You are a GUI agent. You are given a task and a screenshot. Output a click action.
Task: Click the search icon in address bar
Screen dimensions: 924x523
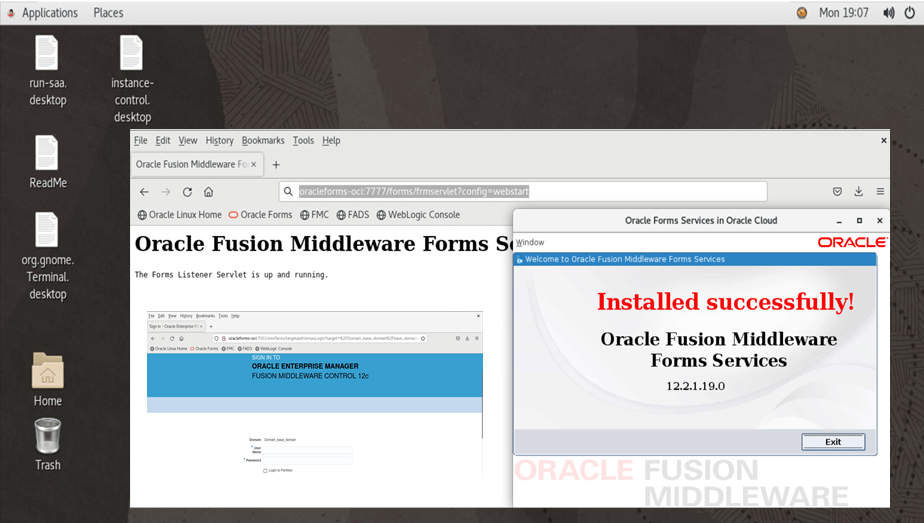288,191
